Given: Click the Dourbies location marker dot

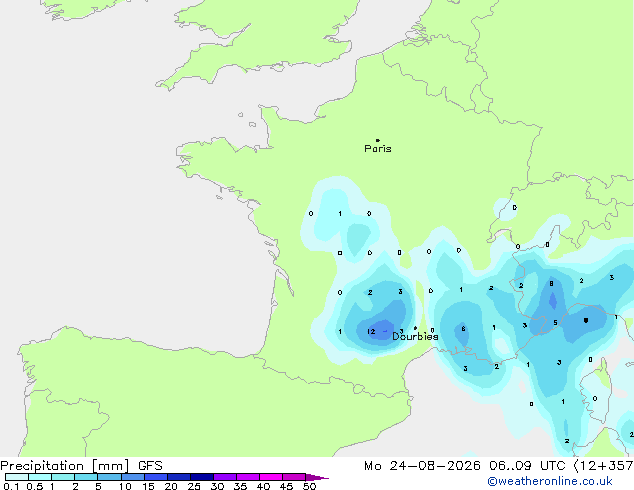Looking at the screenshot, I should click(415, 328).
